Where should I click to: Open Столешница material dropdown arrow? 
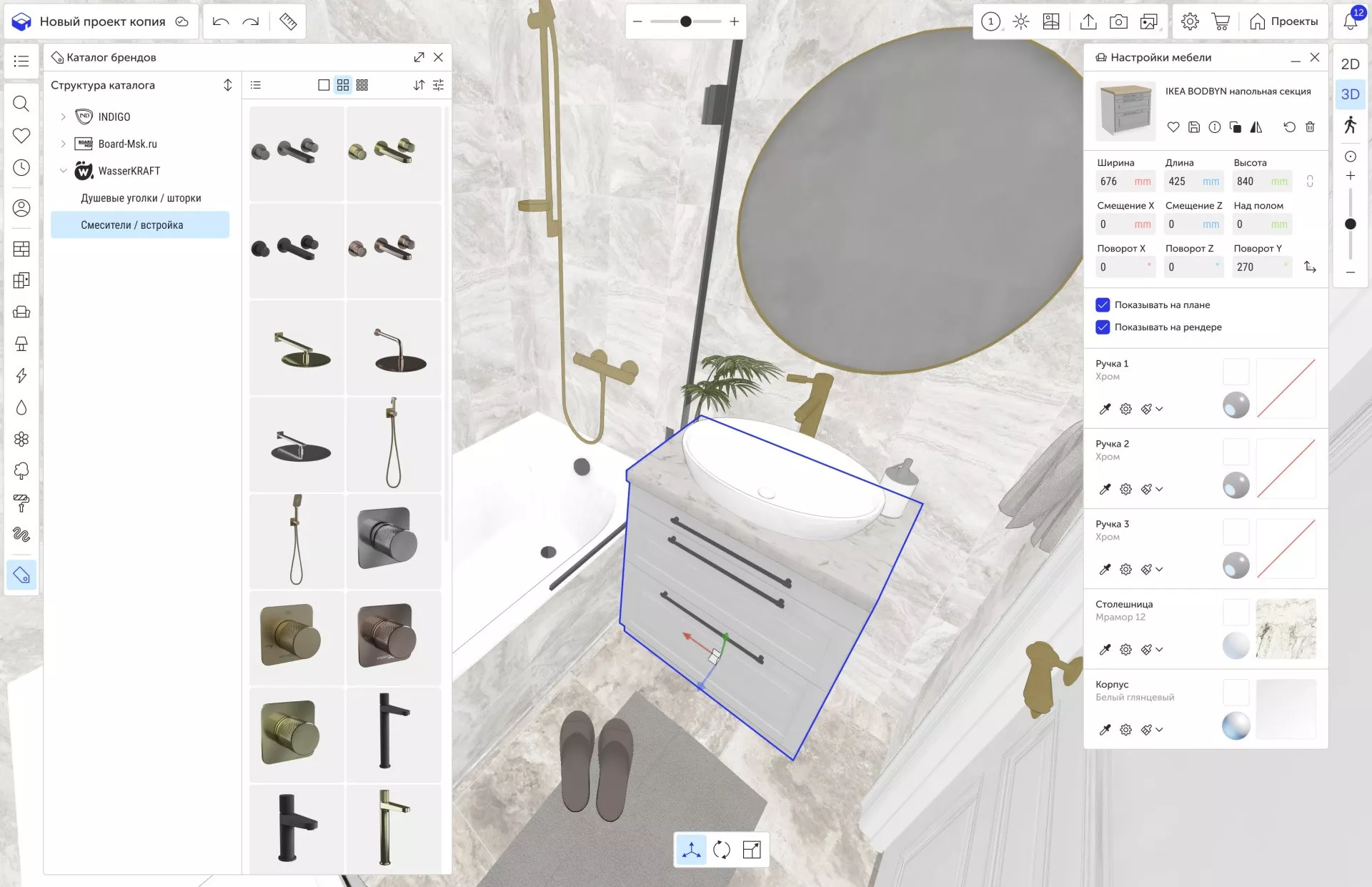(x=1159, y=650)
